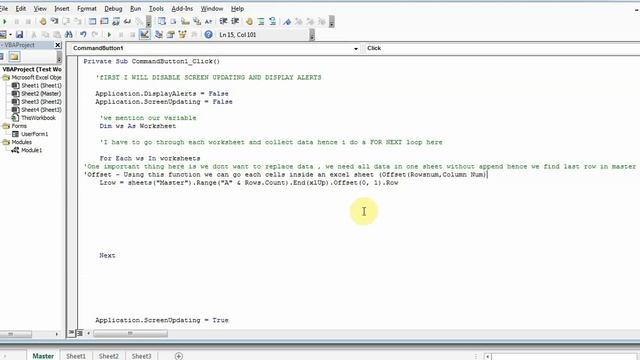Click the Step Into debug icon
The width and height of the screenshot is (640, 360).
[x=54, y=21]
